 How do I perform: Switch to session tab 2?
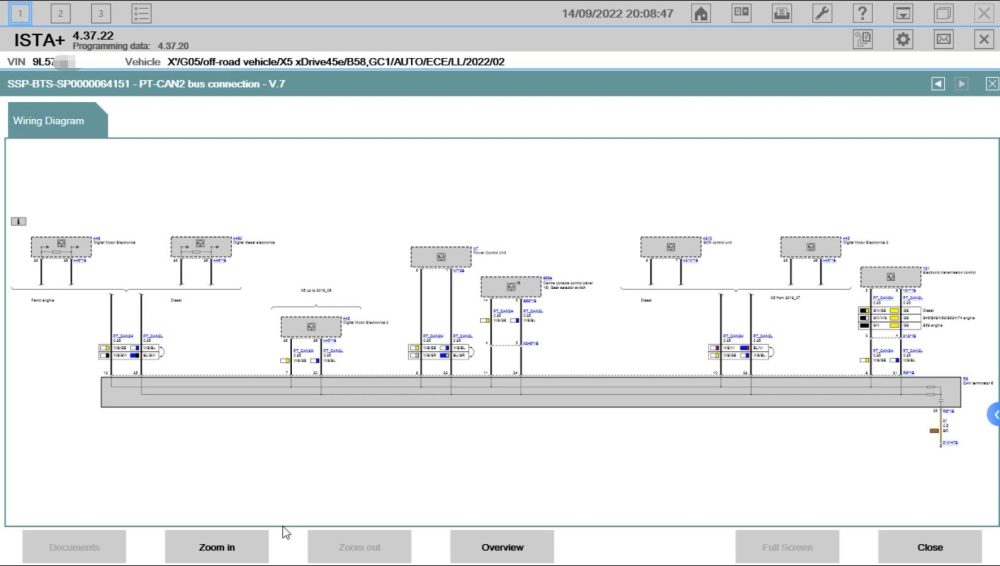tap(61, 13)
